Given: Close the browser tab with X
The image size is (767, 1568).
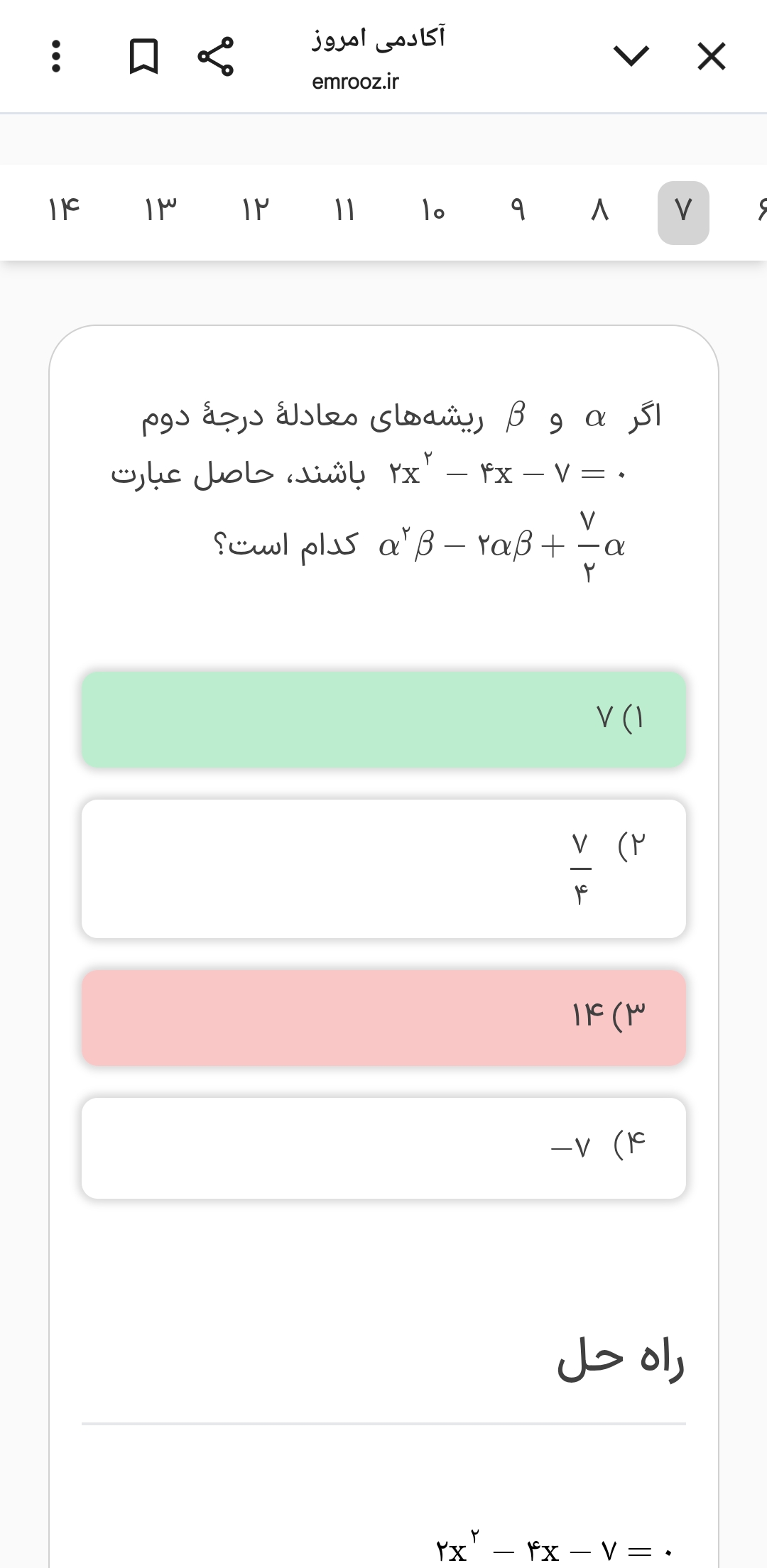Looking at the screenshot, I should (711, 56).
